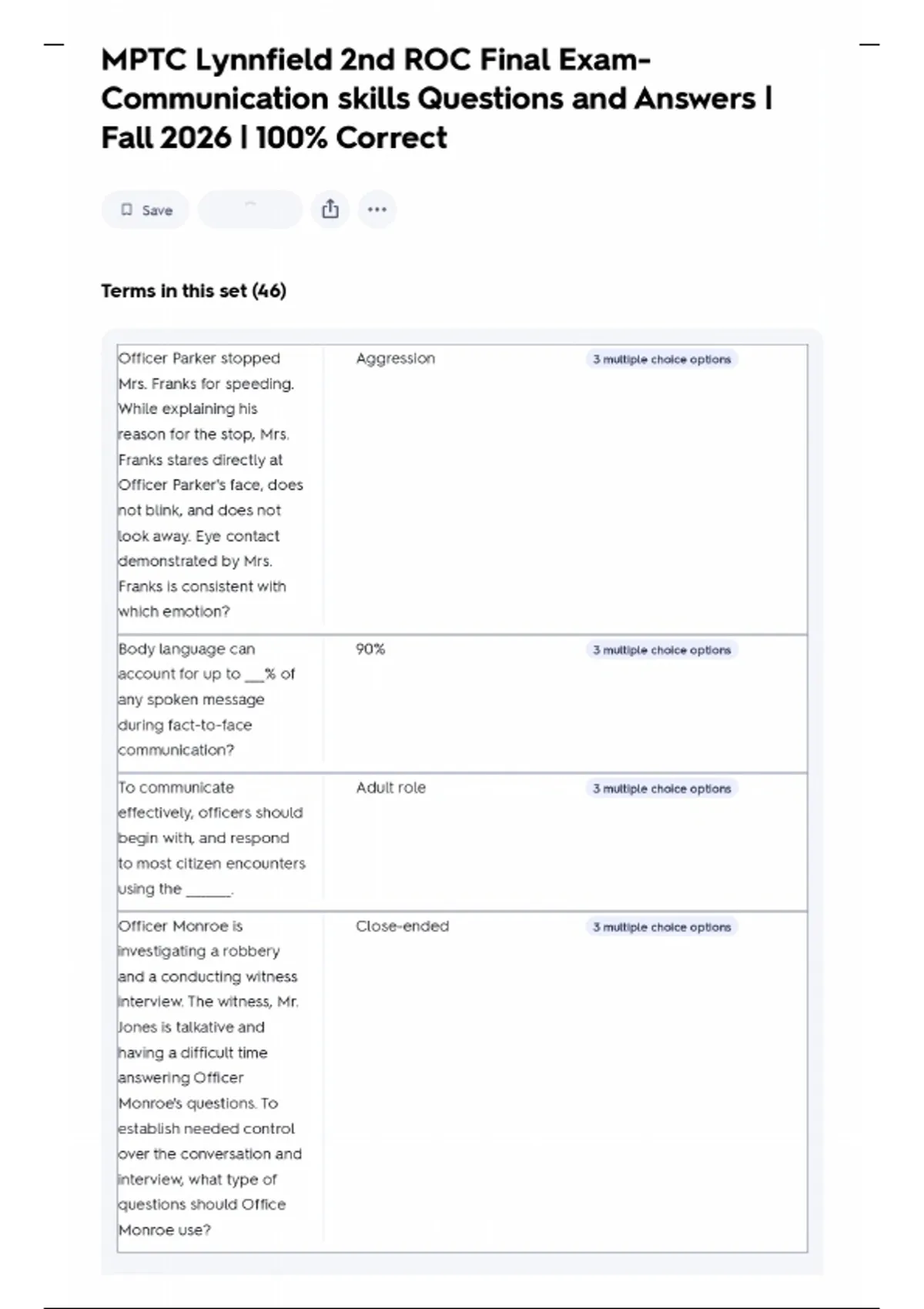Viewport: 924px width, 1309px height.
Task: Select the body language percentage question
Action: (206, 699)
